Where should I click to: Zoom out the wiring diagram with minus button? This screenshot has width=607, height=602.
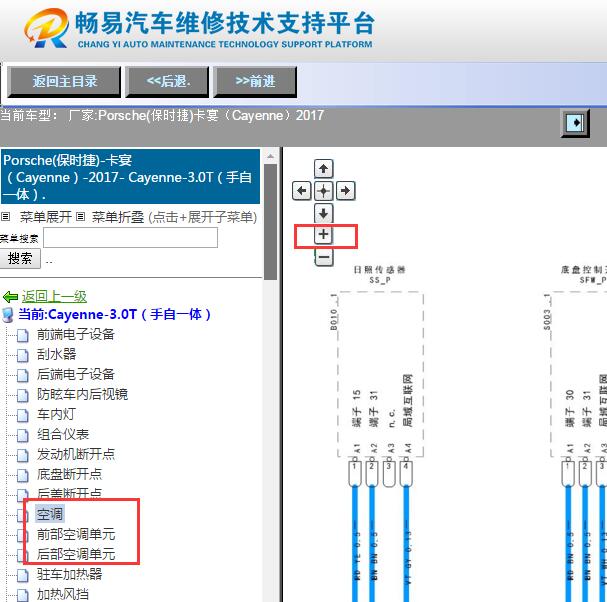pyautogui.click(x=324, y=257)
